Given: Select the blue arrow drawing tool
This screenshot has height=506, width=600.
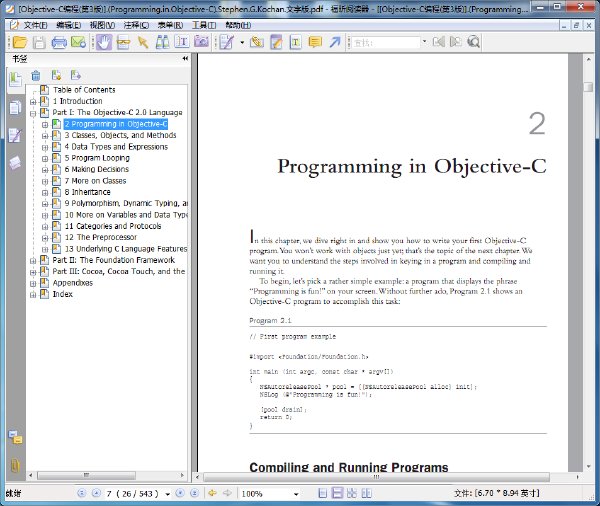Looking at the screenshot, I should point(335,42).
